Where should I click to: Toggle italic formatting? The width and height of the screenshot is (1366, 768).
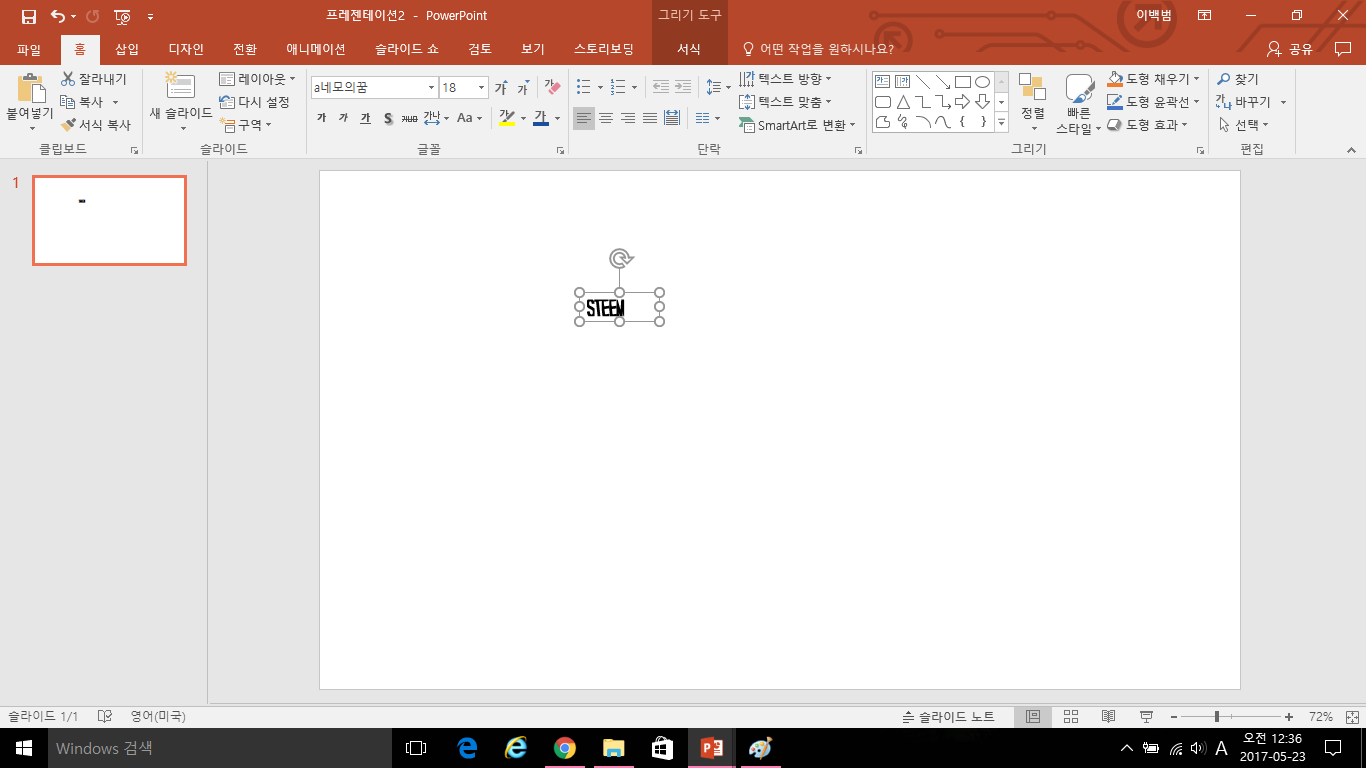point(343,118)
